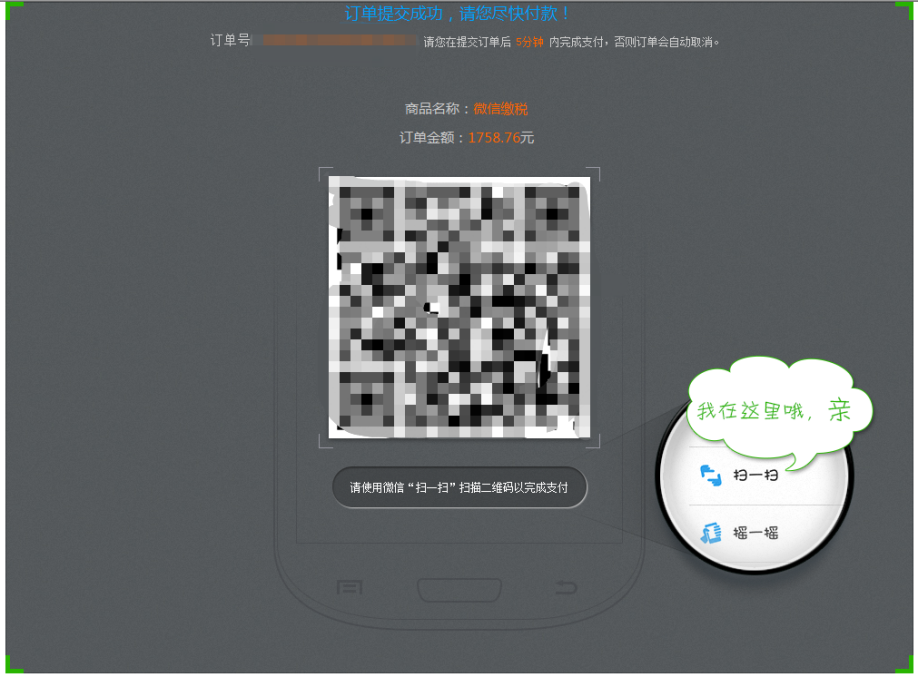The width and height of the screenshot is (918, 677).
Task: Click the pill reading 请使用微信“扫一扫”扫描二维码以完成支付
Action: [x=460, y=487]
